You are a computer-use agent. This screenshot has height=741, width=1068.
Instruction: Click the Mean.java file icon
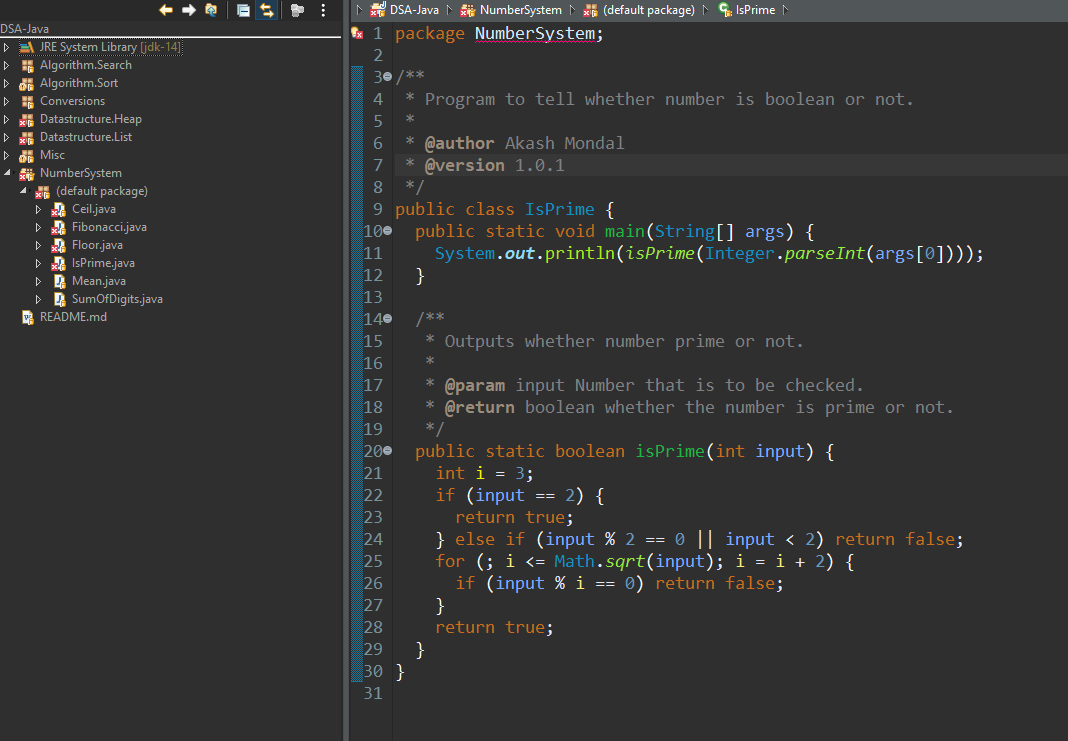[x=59, y=281]
